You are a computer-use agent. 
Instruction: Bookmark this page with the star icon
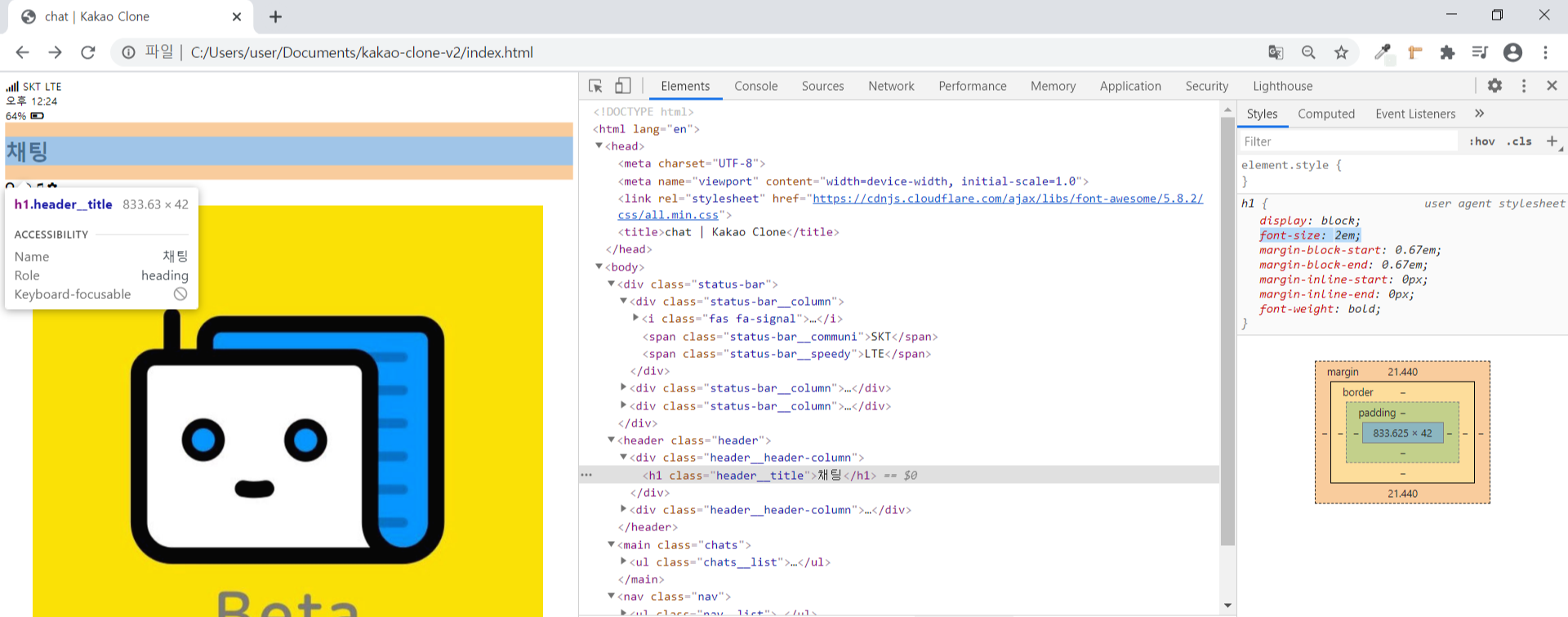click(1341, 52)
